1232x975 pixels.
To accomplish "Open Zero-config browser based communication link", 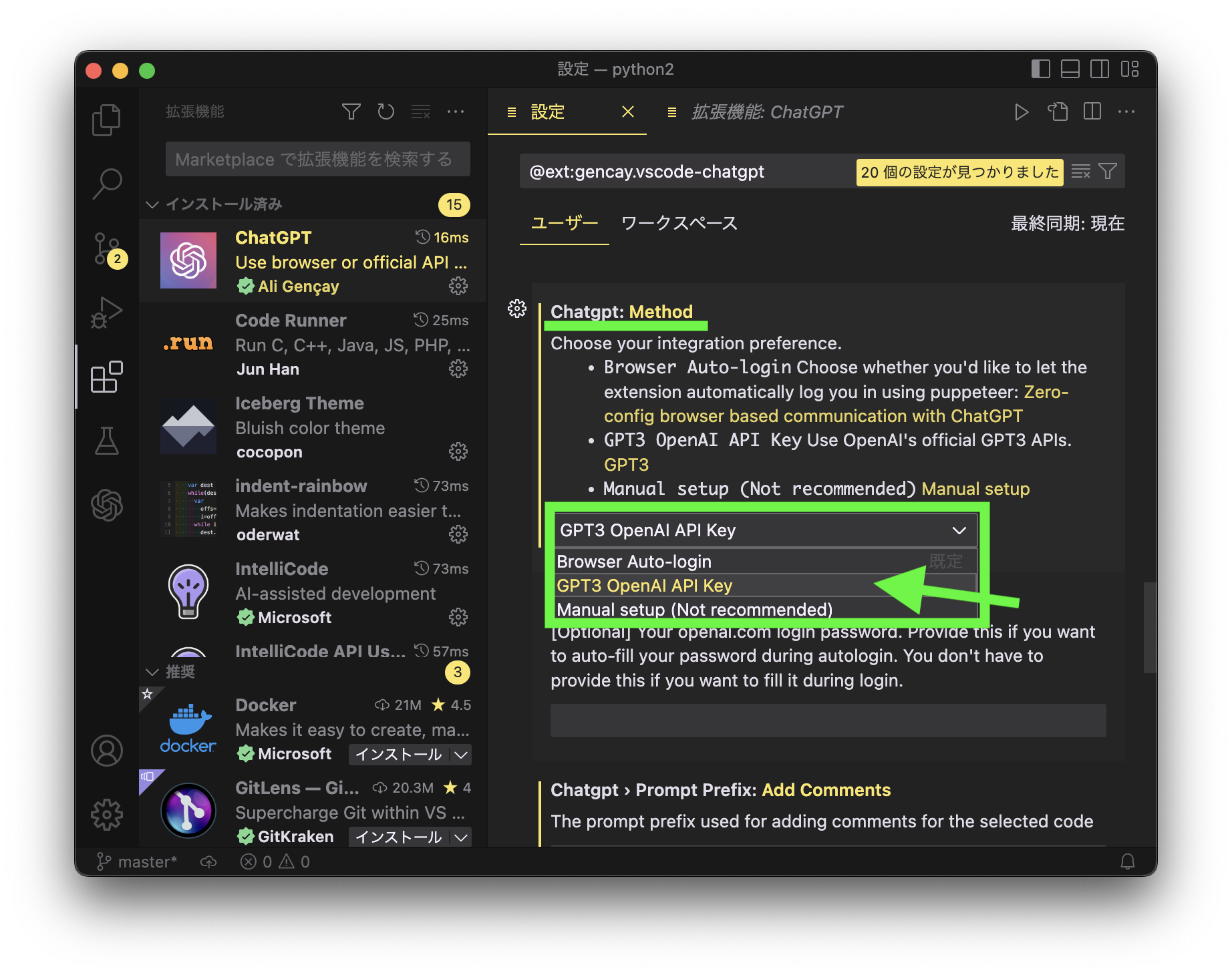I will pyautogui.click(x=836, y=404).
